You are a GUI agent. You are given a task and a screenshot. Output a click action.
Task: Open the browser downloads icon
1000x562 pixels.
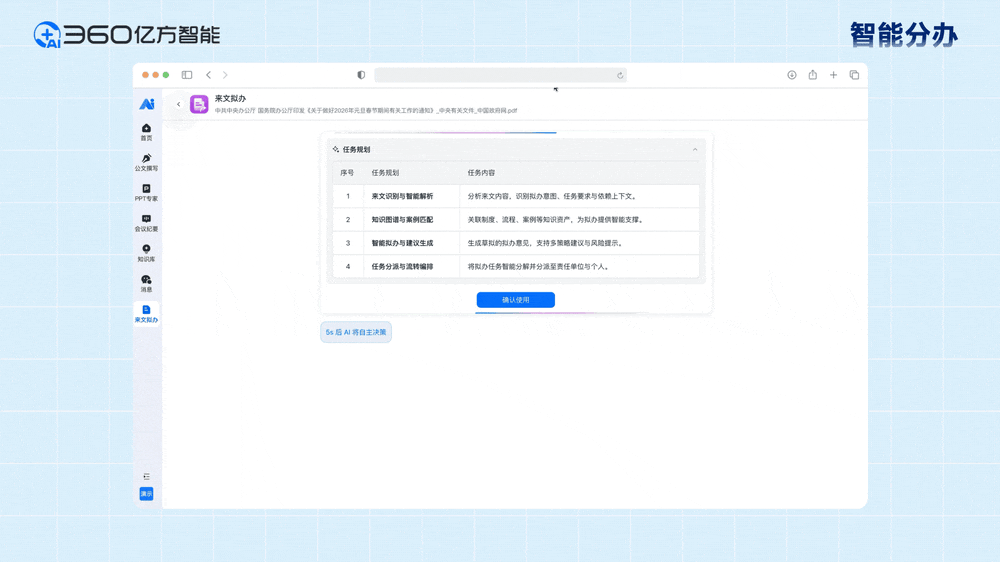tap(791, 75)
